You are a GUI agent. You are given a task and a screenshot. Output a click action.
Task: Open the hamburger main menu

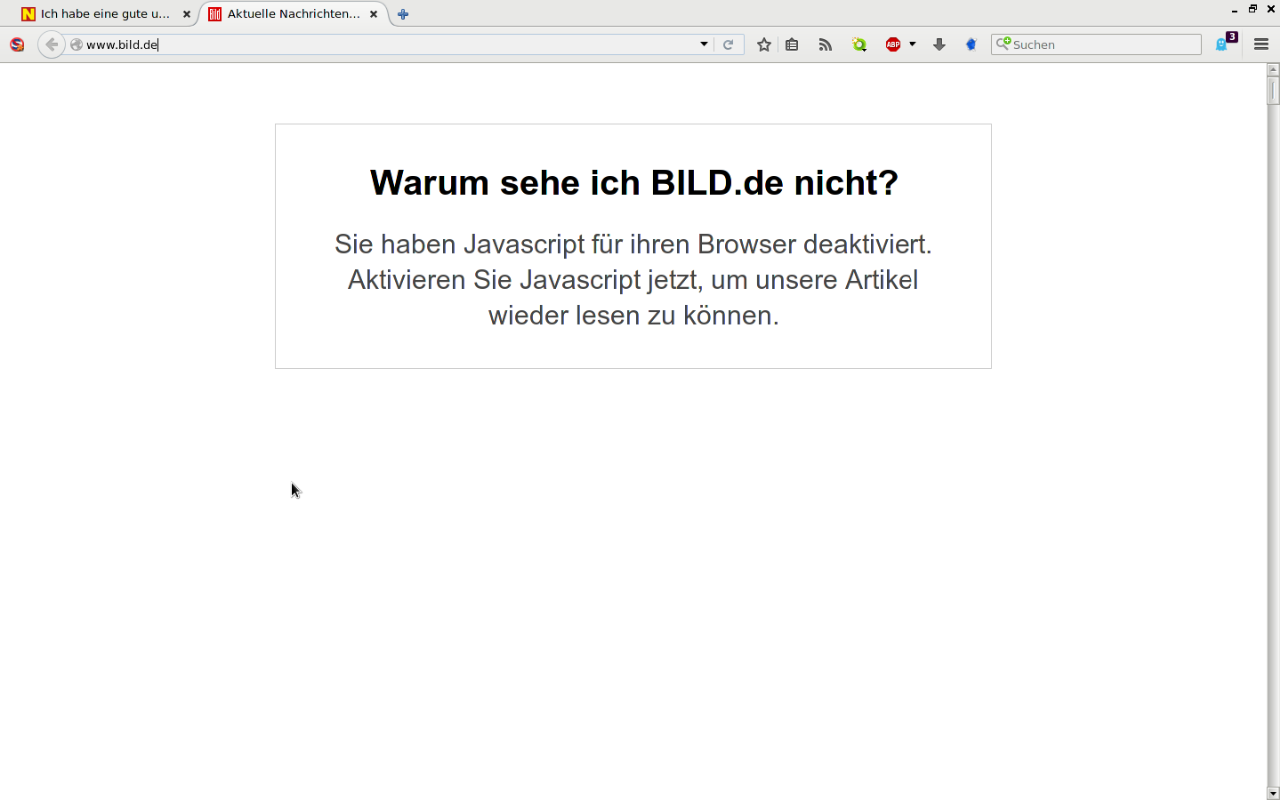(1261, 44)
